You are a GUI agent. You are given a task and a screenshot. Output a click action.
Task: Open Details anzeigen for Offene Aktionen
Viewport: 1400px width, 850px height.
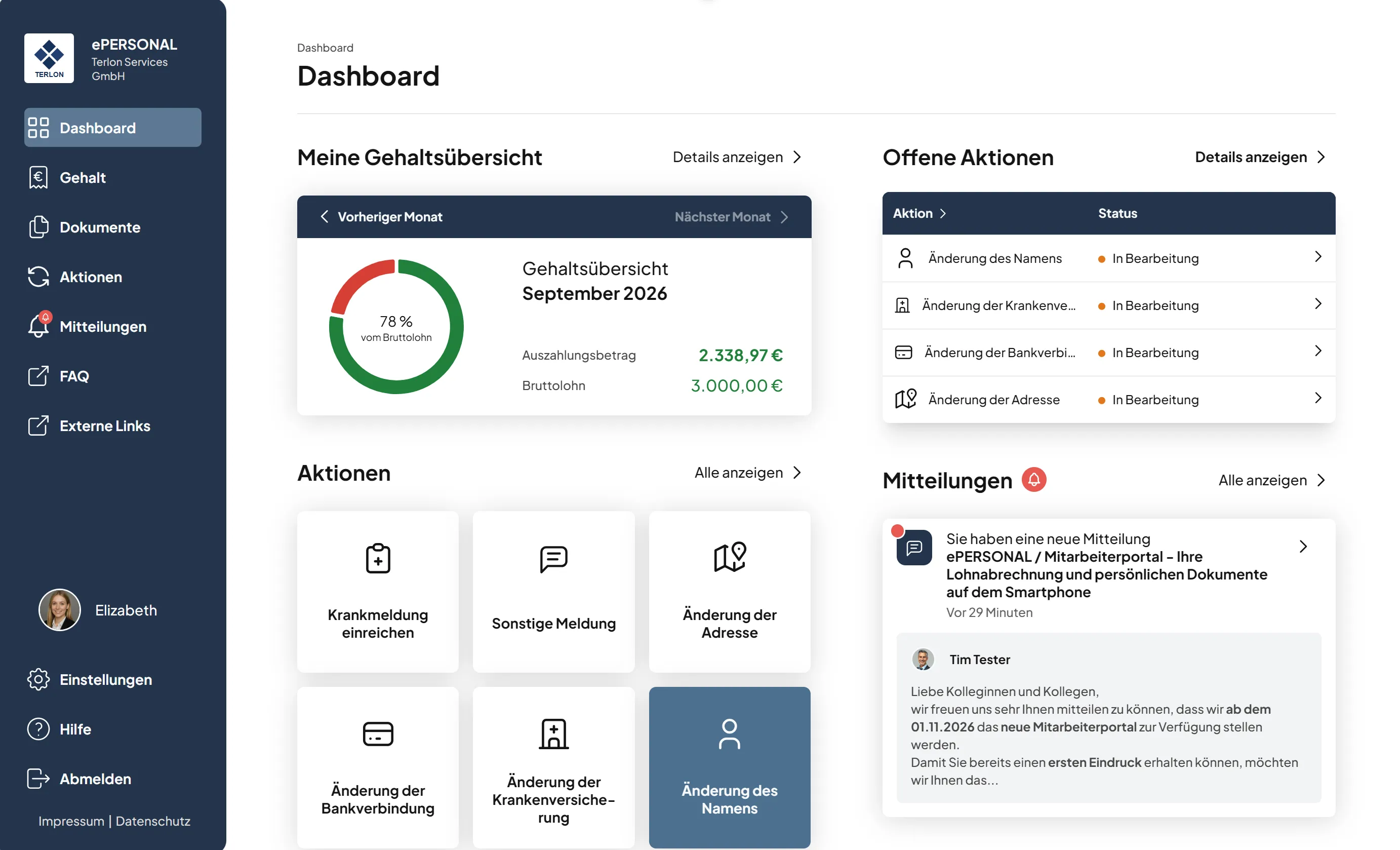point(1260,157)
